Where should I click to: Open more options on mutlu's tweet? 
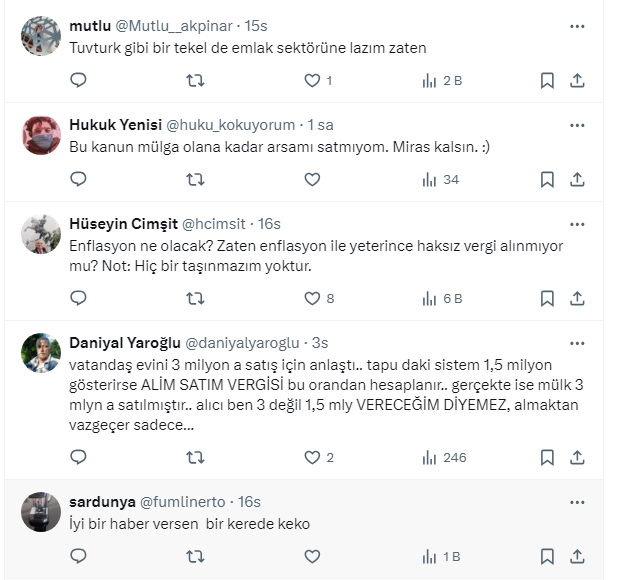click(x=577, y=26)
